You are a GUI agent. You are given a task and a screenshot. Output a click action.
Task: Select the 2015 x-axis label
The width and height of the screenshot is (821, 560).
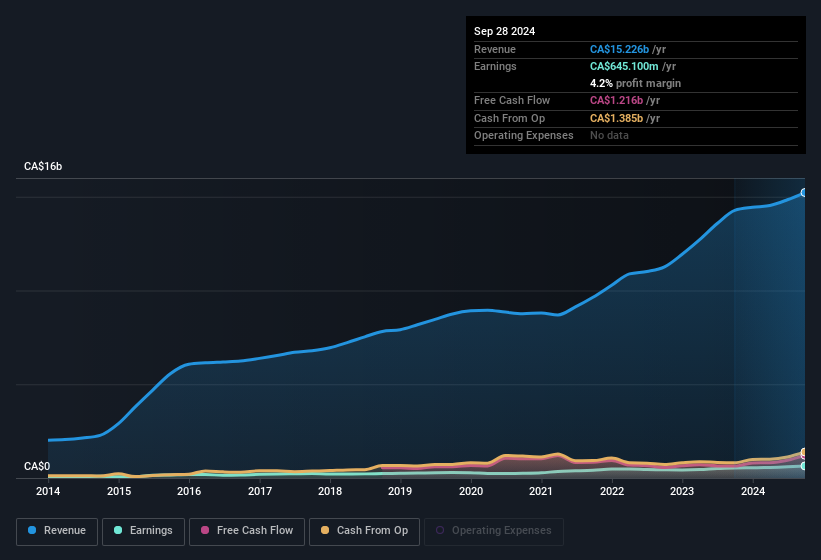(x=119, y=491)
